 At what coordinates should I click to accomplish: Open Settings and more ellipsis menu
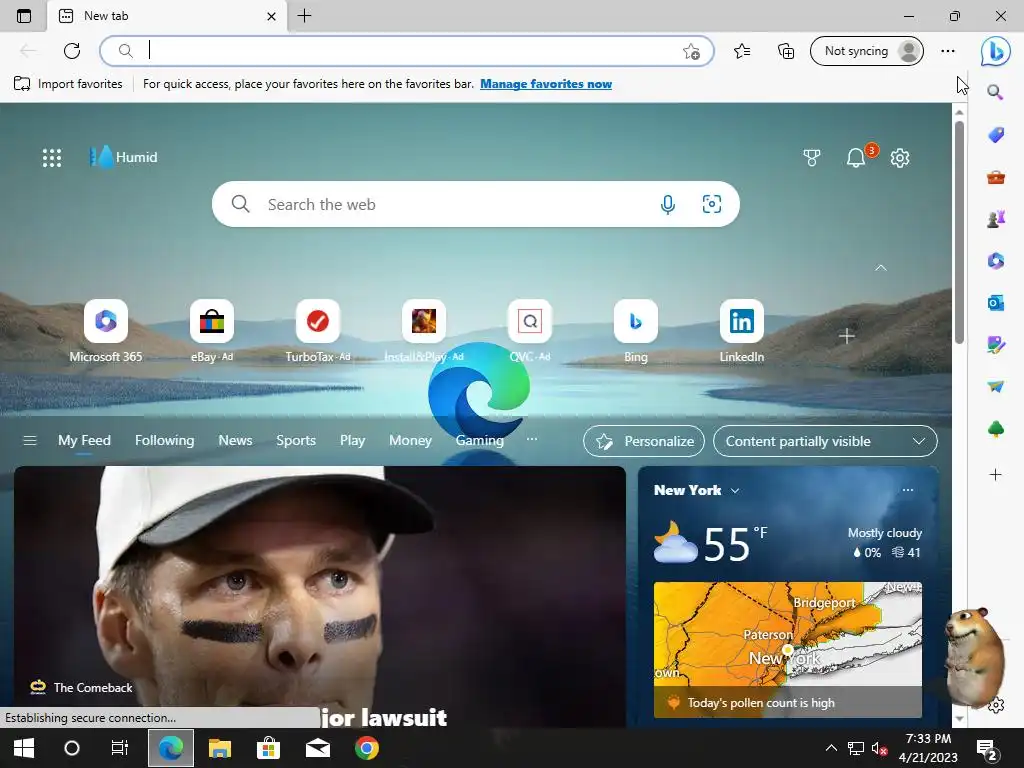point(948,51)
